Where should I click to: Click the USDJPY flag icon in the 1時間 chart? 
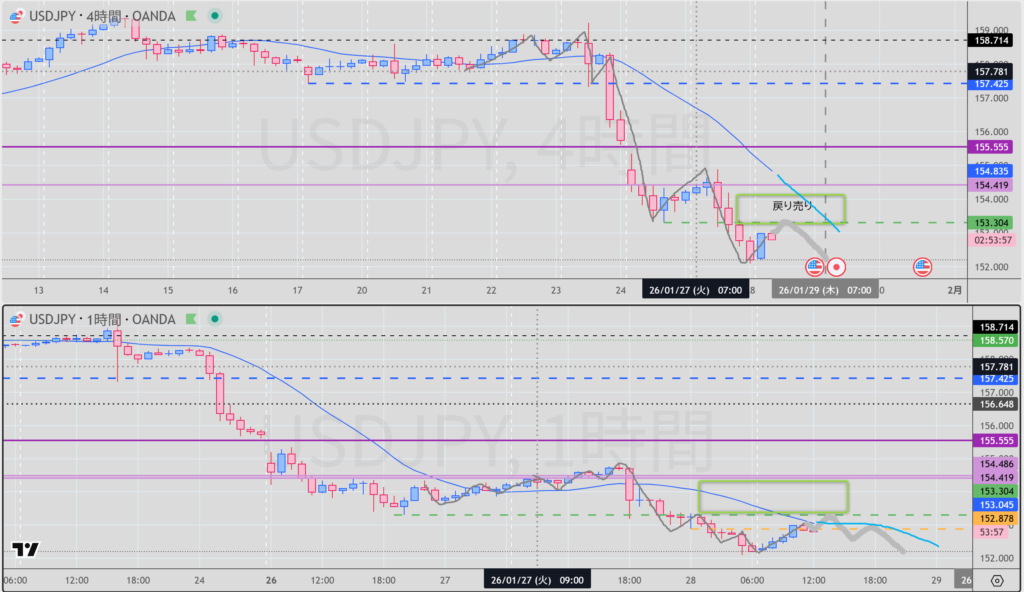coord(15,319)
